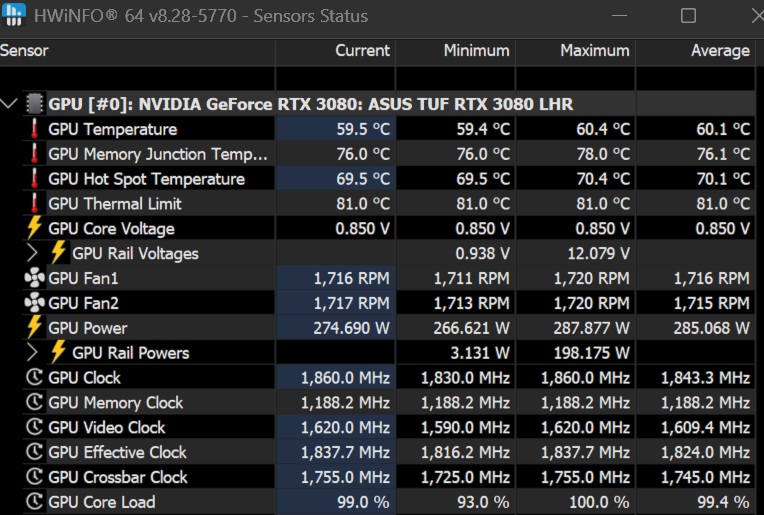Click the minimum GPU Crossbar Clock 1,725.0 MHz
Screen dimensions: 764x515
(x=465, y=477)
